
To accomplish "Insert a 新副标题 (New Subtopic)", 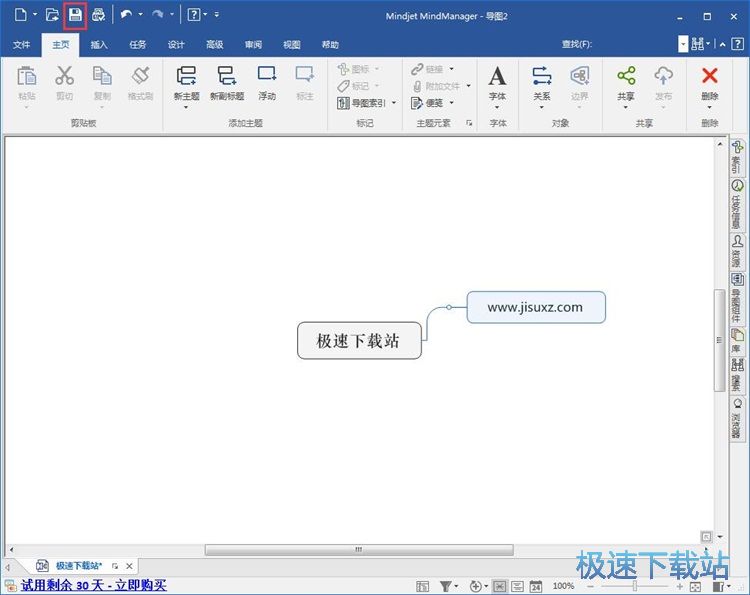I will [227, 83].
